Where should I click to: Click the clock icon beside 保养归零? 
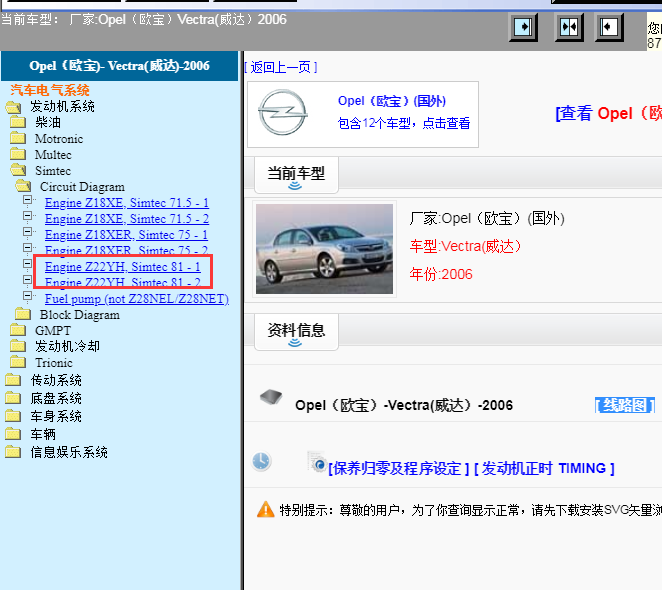click(261, 461)
